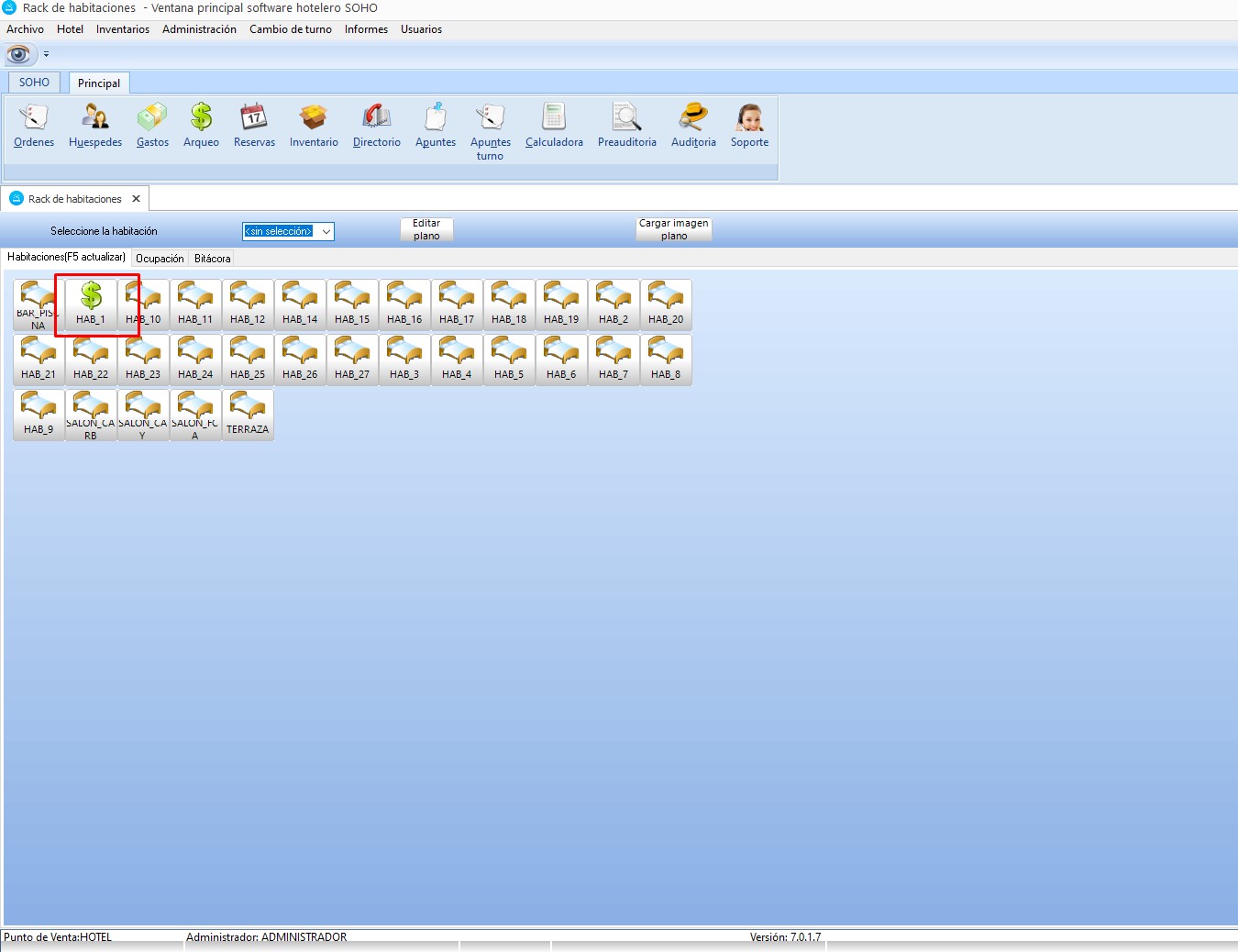This screenshot has width=1238, height=952.
Task: Open the Ordenes tool
Action: (34, 125)
